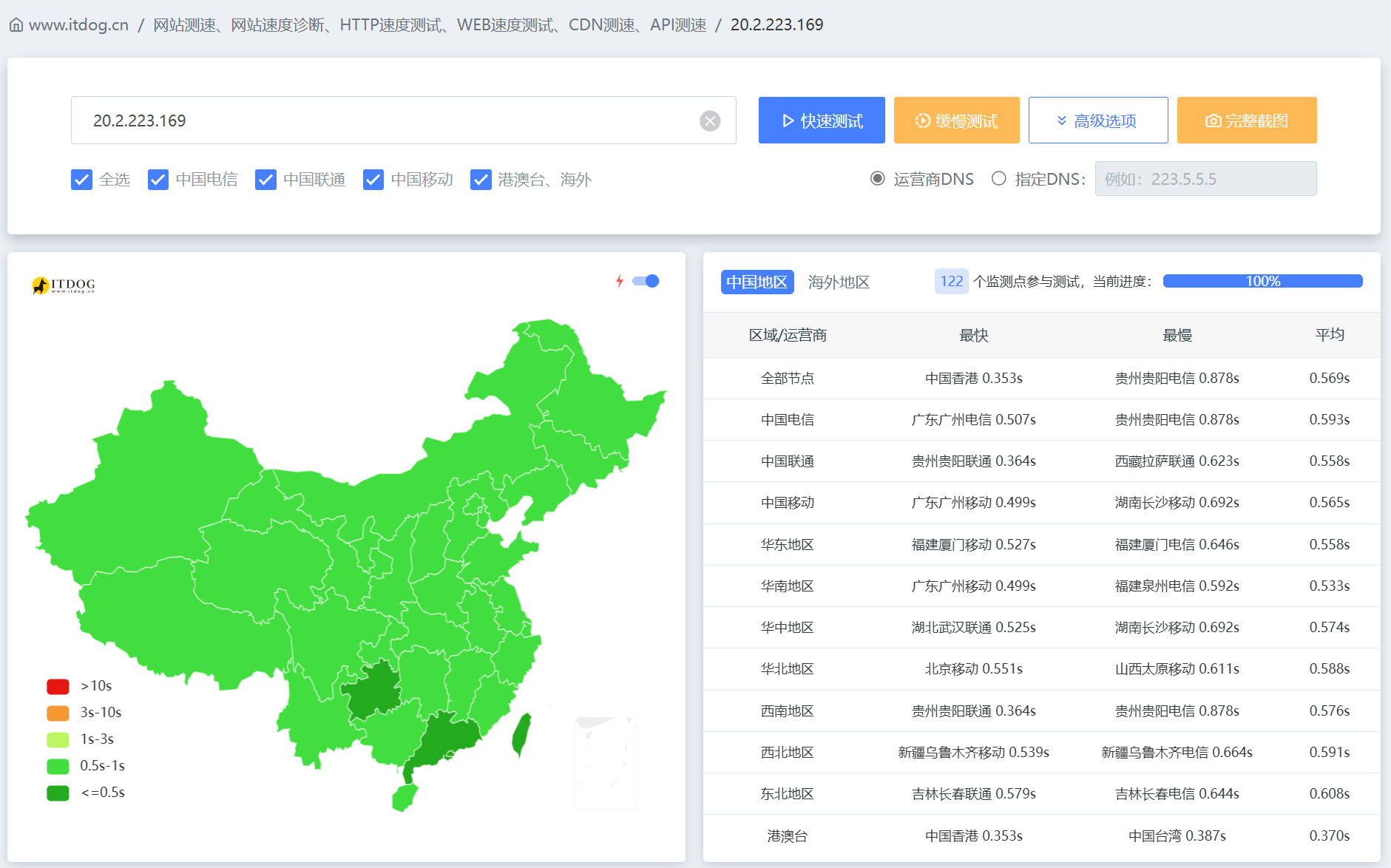
Task: Switch to 海外地区 tab
Action: (839, 282)
